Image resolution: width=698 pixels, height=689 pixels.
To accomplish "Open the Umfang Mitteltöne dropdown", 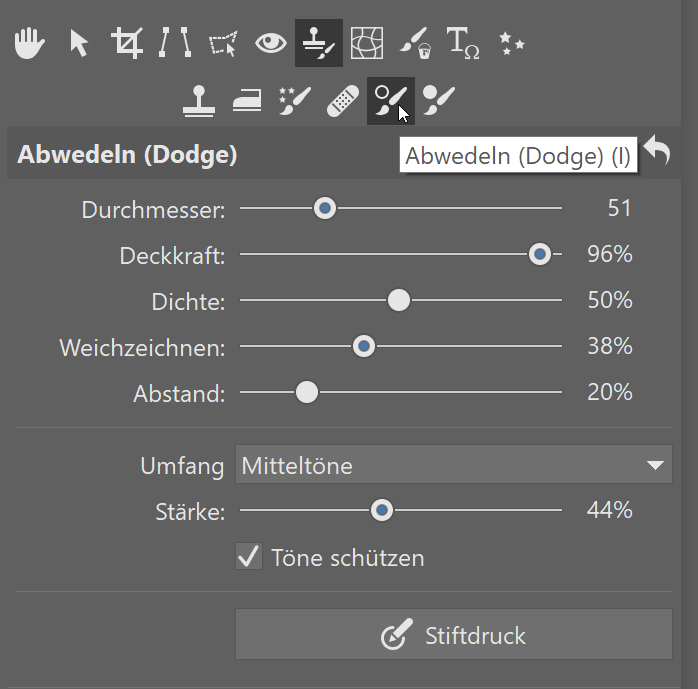I will (x=454, y=464).
